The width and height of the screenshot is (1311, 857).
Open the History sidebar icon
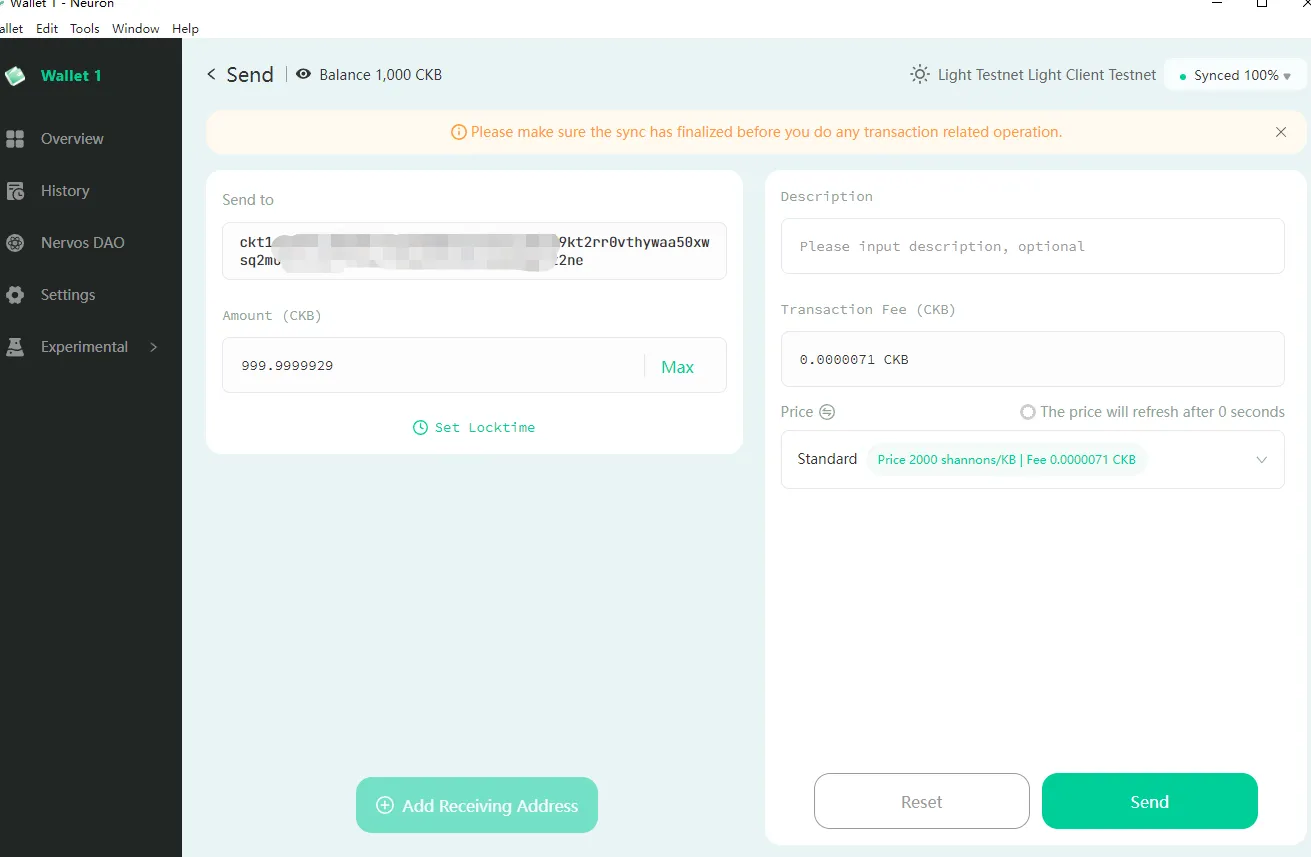point(15,191)
